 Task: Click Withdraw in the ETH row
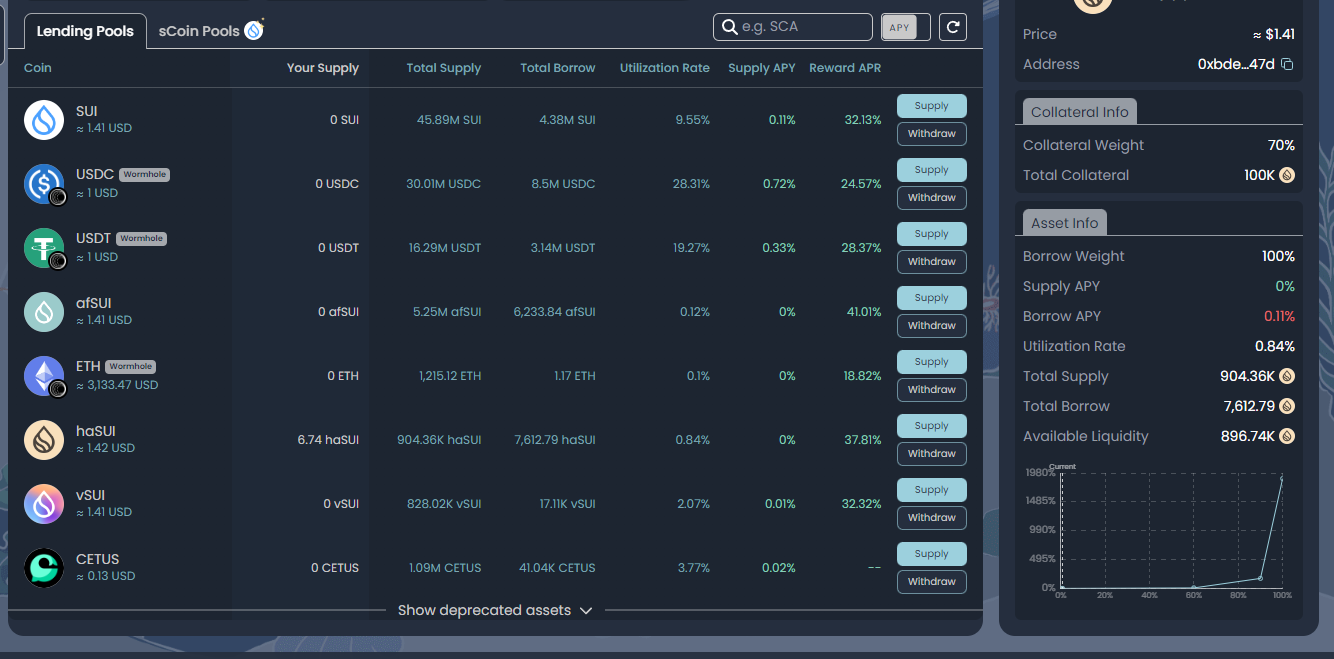click(932, 390)
